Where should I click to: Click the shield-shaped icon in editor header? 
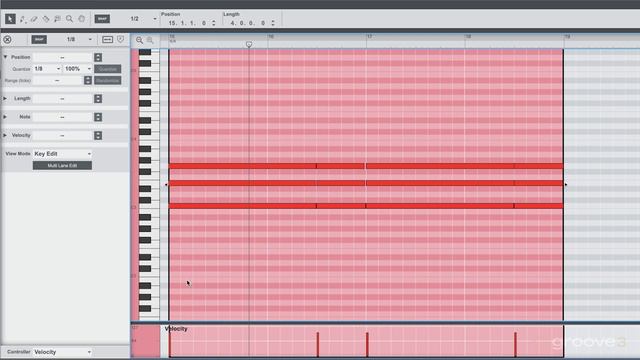point(120,39)
